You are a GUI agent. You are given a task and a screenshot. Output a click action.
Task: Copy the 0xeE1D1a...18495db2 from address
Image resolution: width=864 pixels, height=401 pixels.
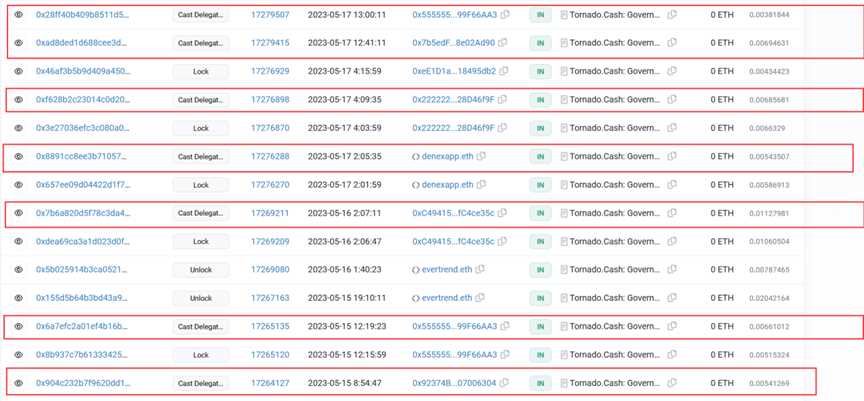[x=505, y=72]
